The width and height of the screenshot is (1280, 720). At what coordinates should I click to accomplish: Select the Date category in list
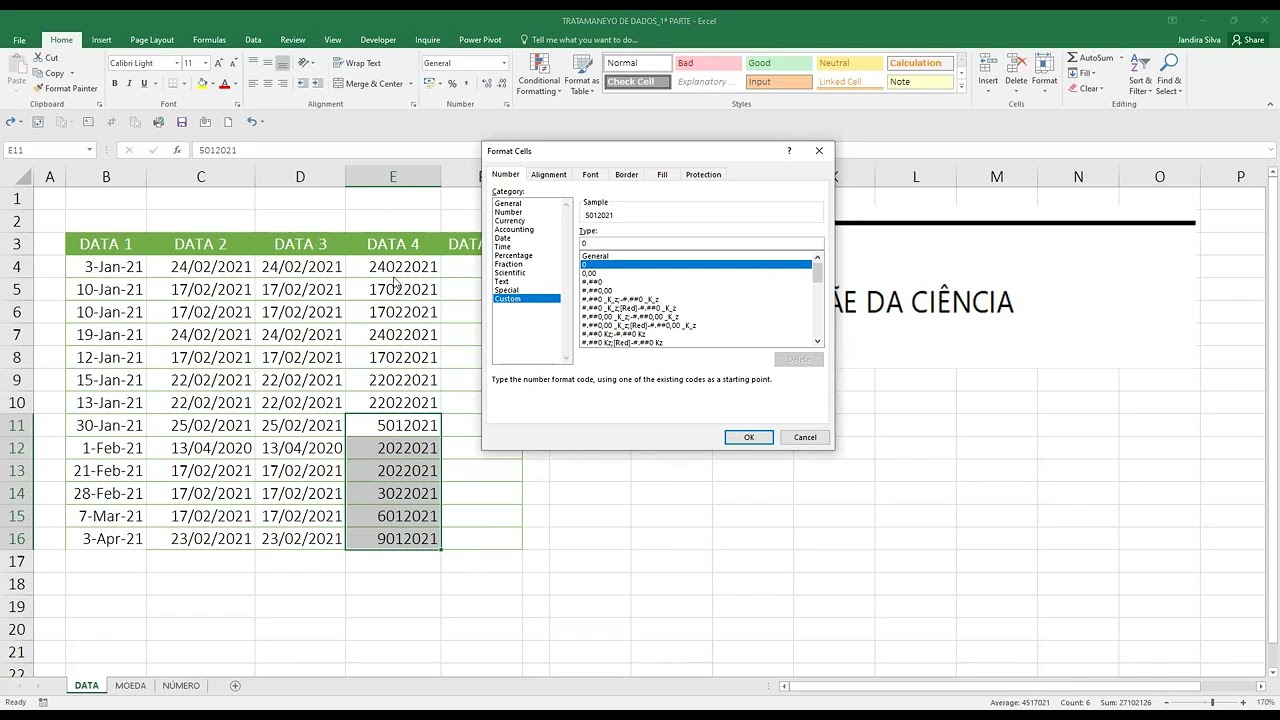point(502,238)
